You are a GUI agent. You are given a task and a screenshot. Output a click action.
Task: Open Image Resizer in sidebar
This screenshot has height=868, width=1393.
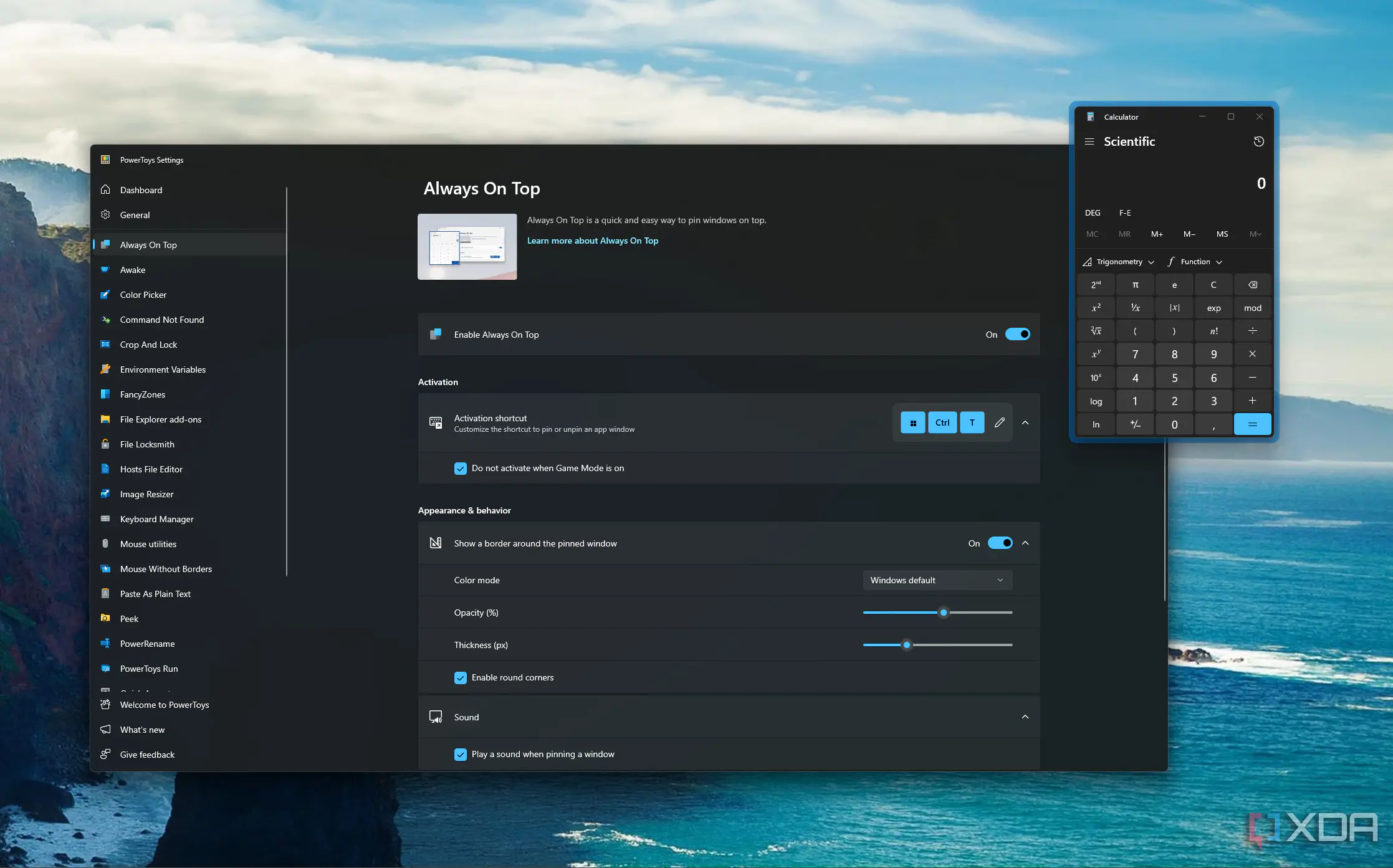pyautogui.click(x=190, y=494)
